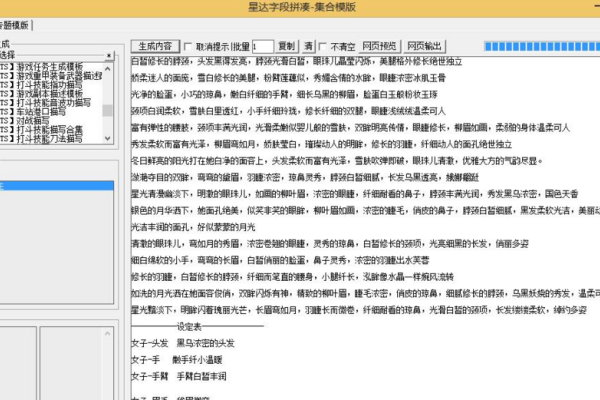Click 女子-手 嫩手纤小温暖 row
The image size is (600, 400).
click(x=177, y=360)
